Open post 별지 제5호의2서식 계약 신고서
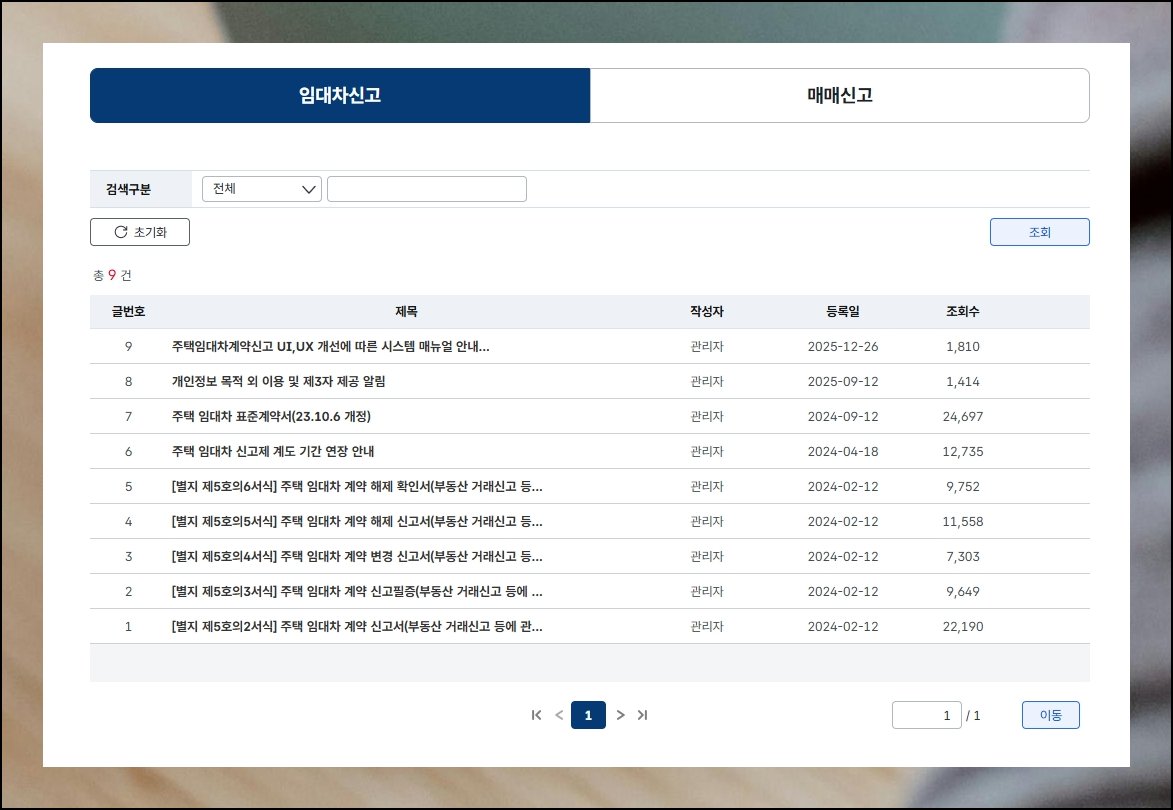This screenshot has height=810, width=1173. (357, 627)
